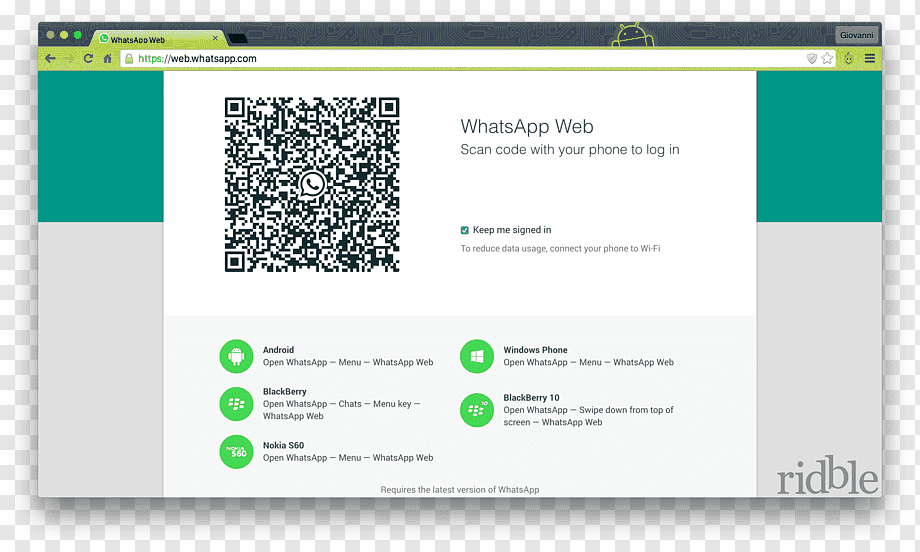Click the Windows Phone heading text
This screenshot has width=920, height=552.
(x=535, y=350)
